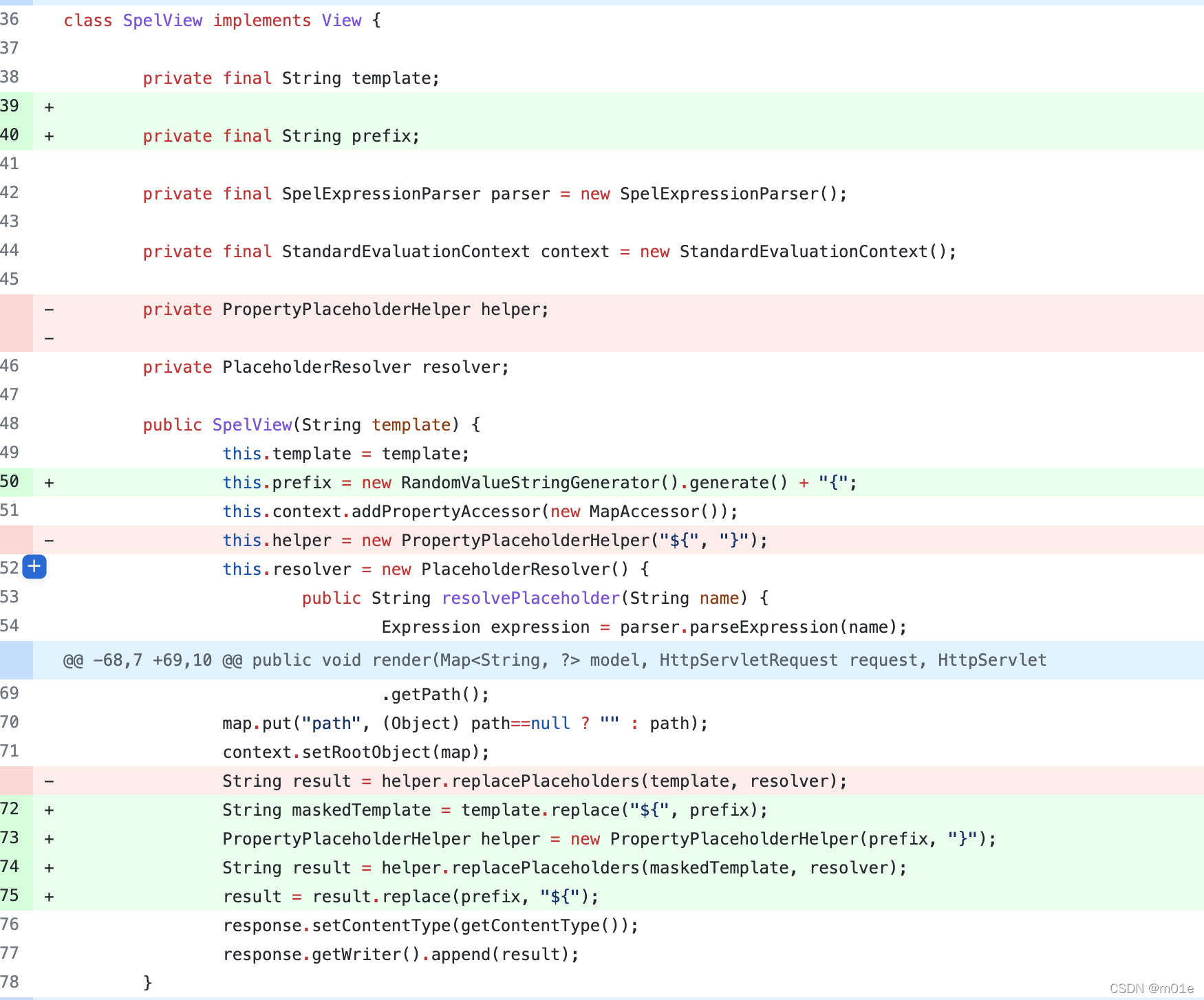Click 'private PlaceholderResolver resolver;' line

pos(326,367)
